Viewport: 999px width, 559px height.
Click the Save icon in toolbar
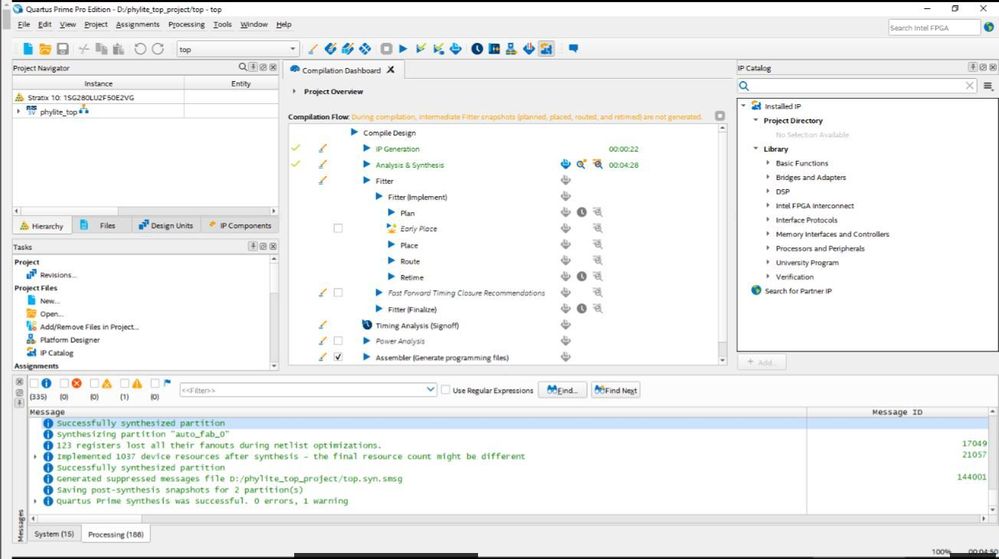62,48
